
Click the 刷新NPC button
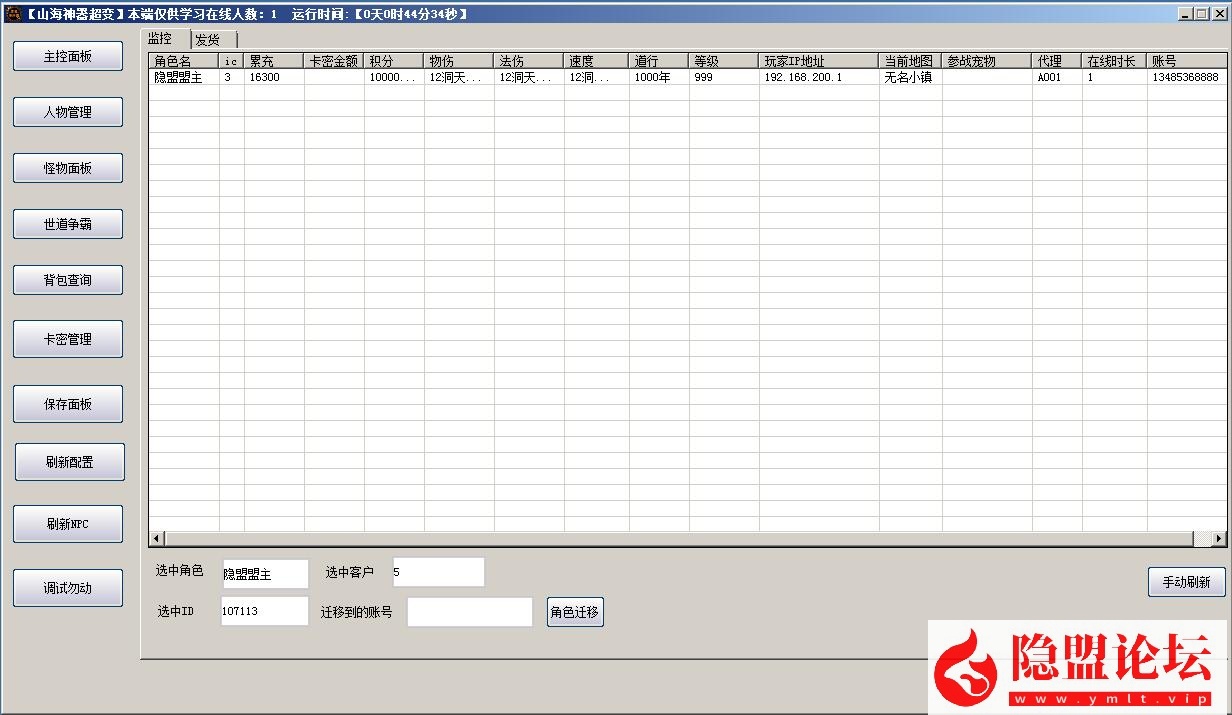tap(68, 525)
